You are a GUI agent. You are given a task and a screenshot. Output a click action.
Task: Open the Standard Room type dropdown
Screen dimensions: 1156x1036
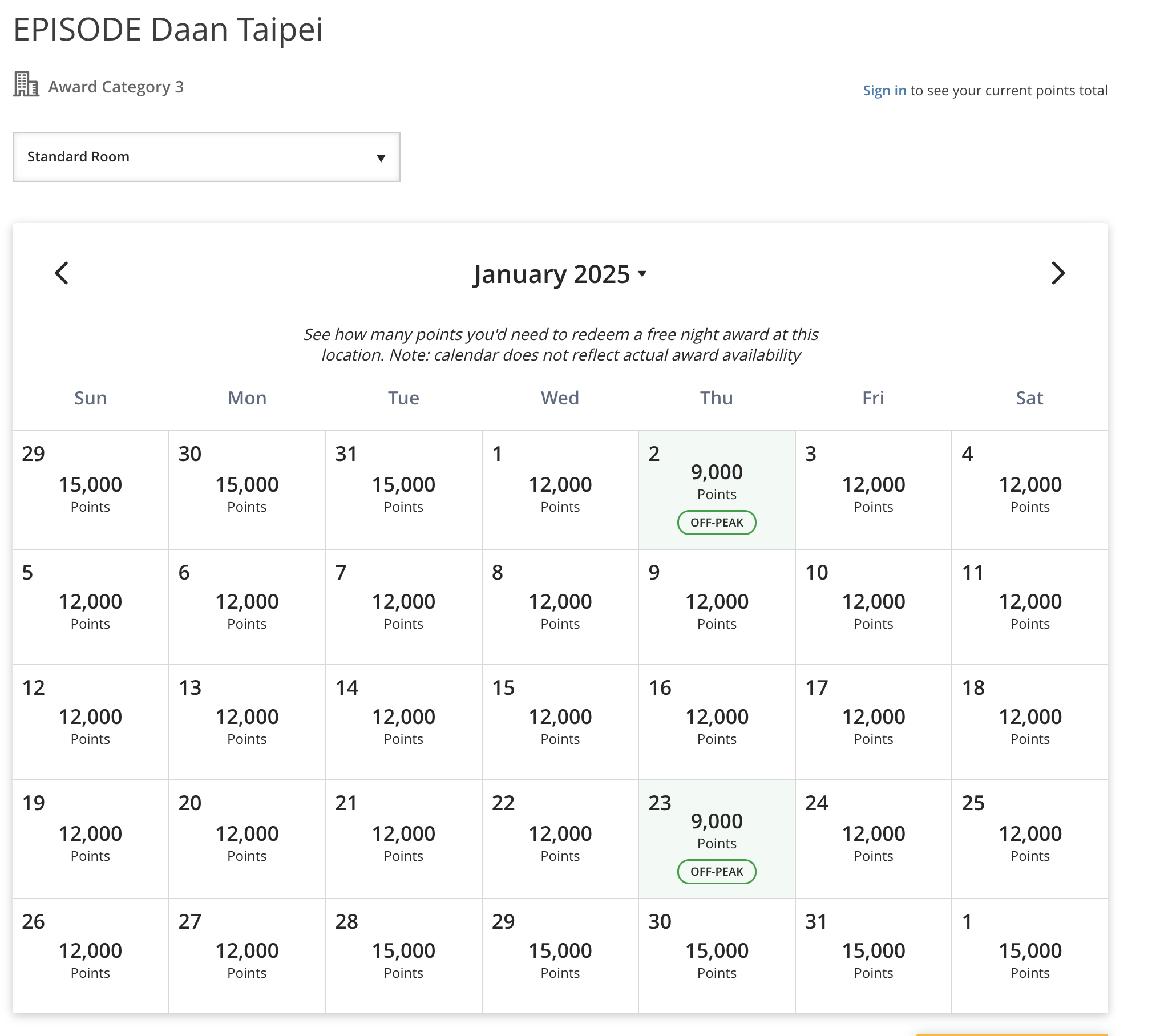[x=207, y=157]
